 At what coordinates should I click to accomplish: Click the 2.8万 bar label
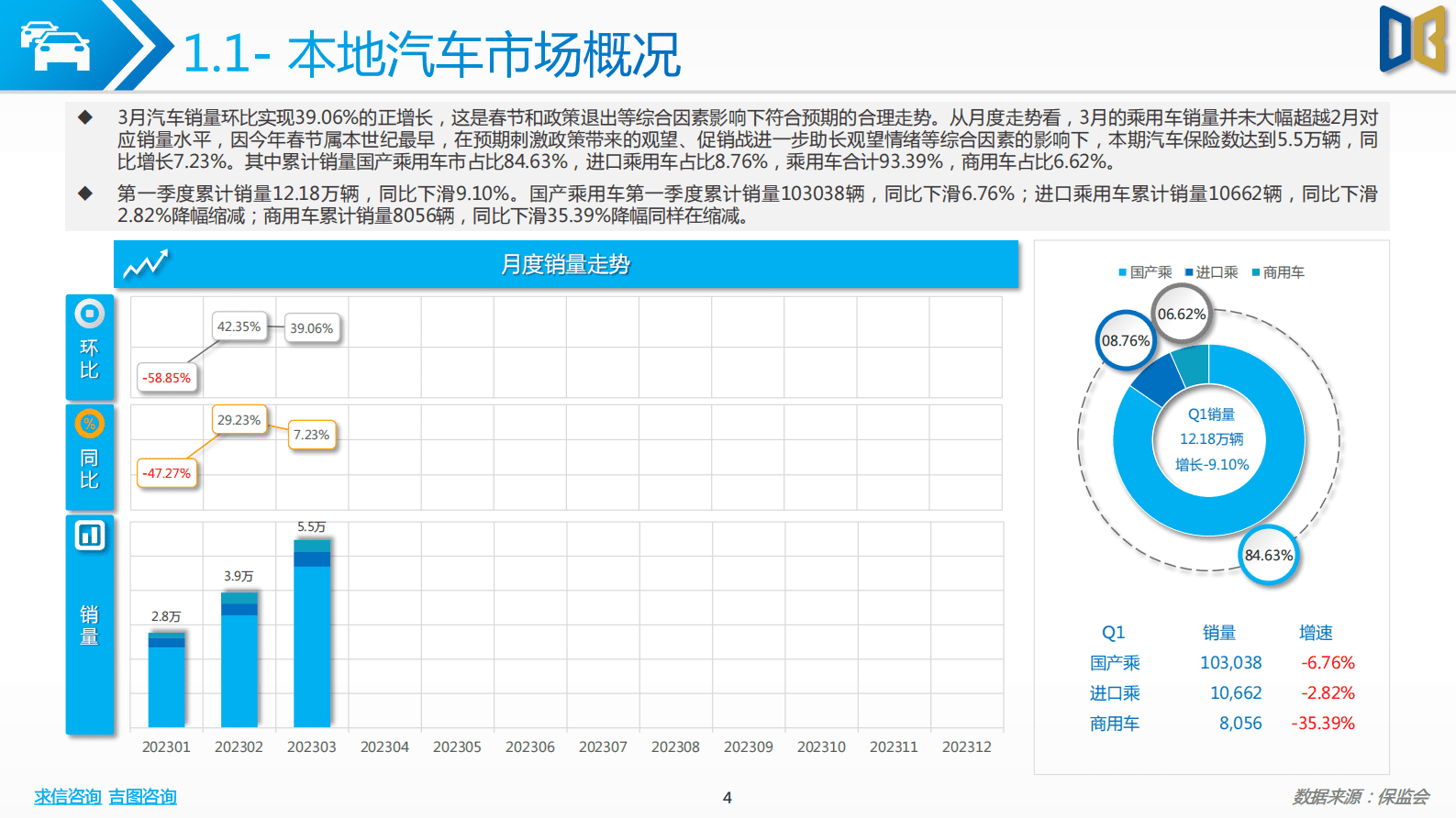(166, 616)
